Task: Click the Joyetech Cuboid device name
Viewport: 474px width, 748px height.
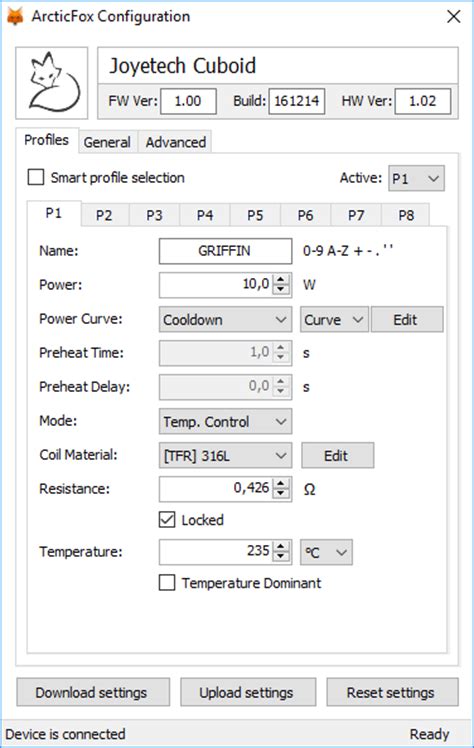Action: point(183,66)
